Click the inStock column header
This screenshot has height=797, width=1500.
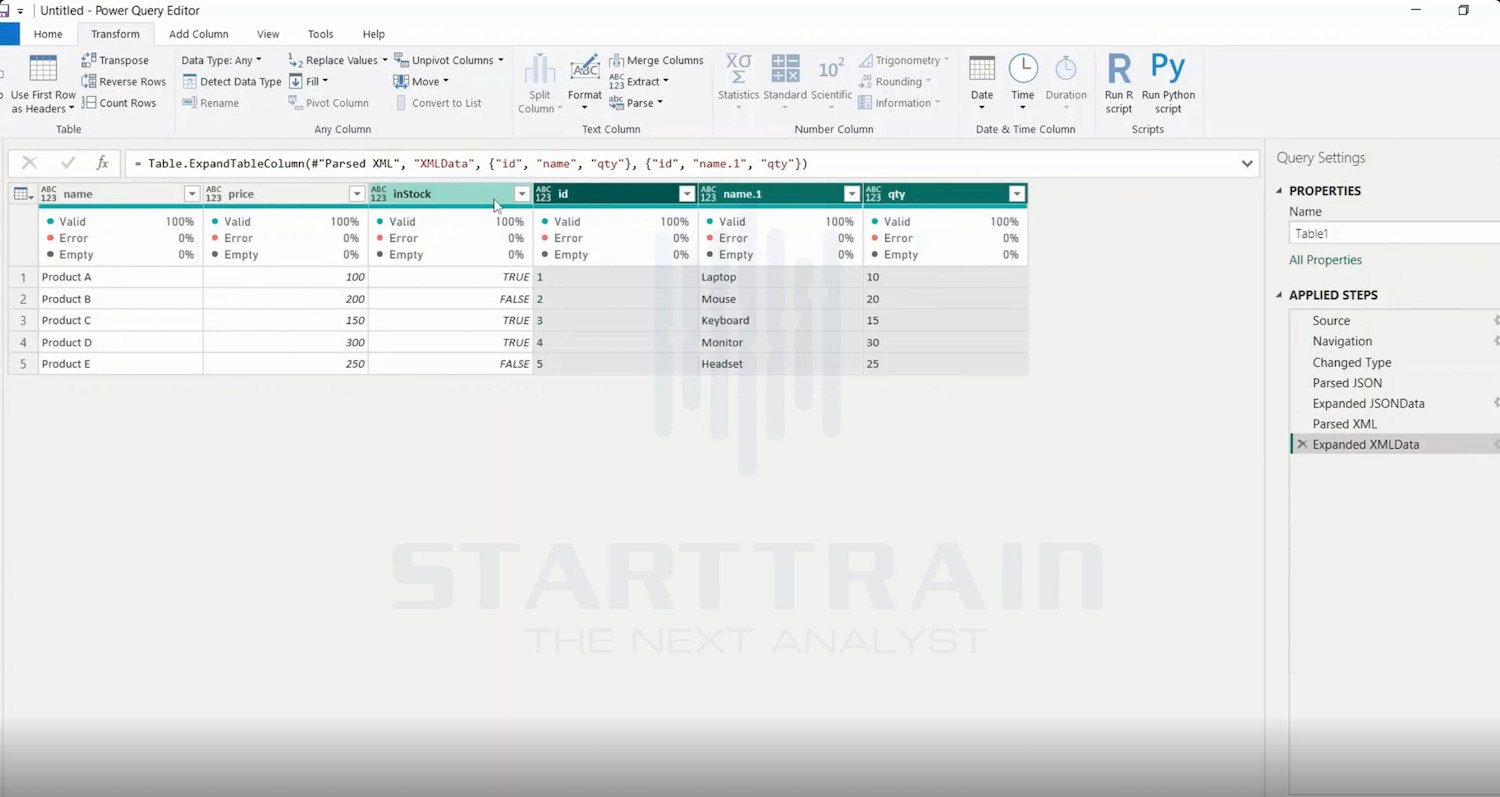tap(450, 194)
